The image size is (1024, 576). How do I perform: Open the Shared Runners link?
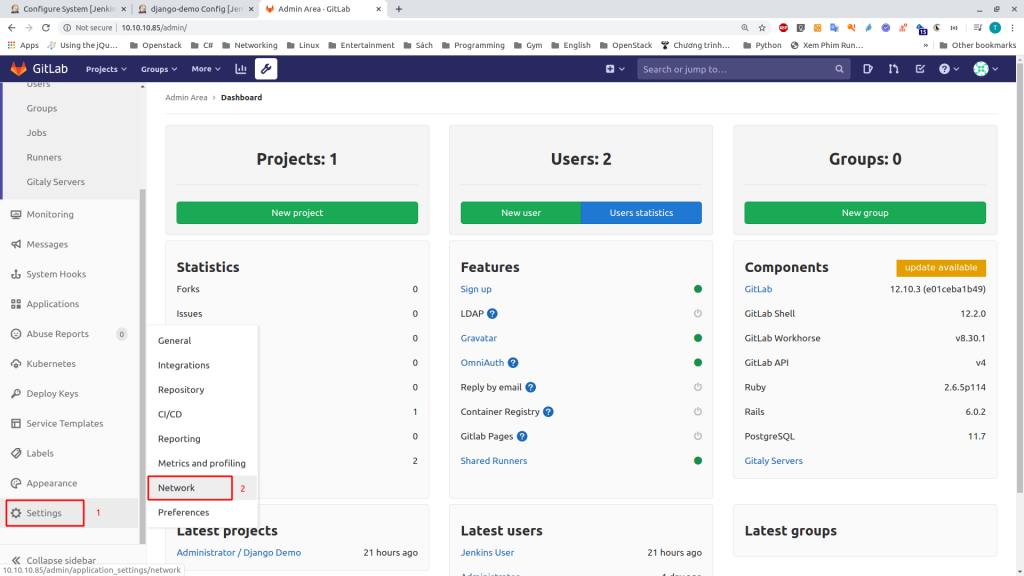494,461
